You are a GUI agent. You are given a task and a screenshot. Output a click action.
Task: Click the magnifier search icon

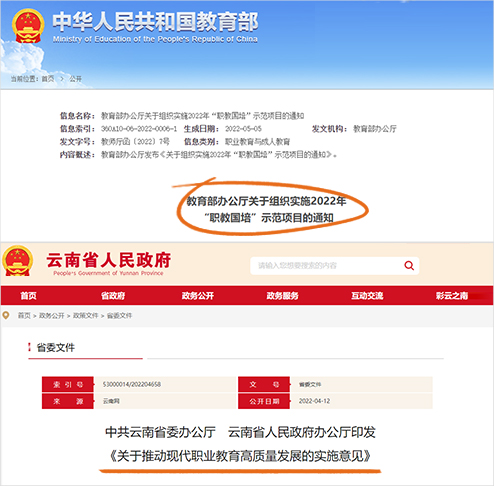pos(409,266)
